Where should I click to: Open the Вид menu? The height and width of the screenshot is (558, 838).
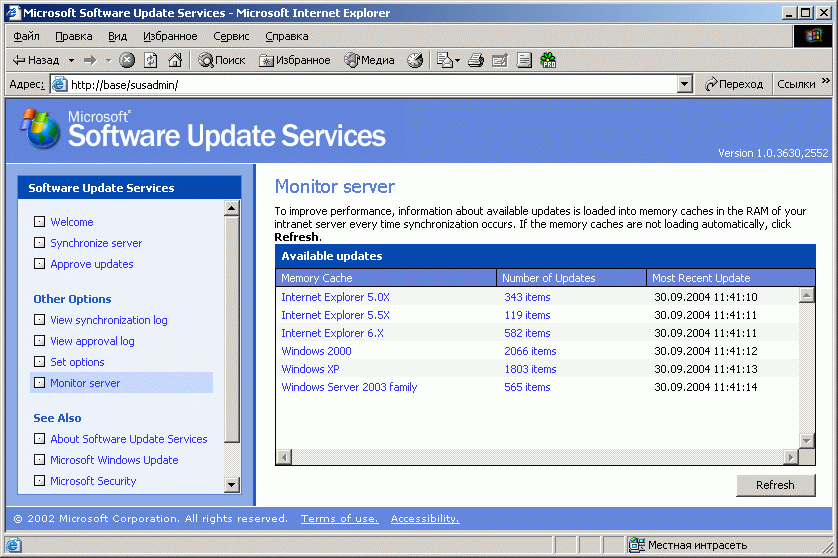(x=118, y=36)
